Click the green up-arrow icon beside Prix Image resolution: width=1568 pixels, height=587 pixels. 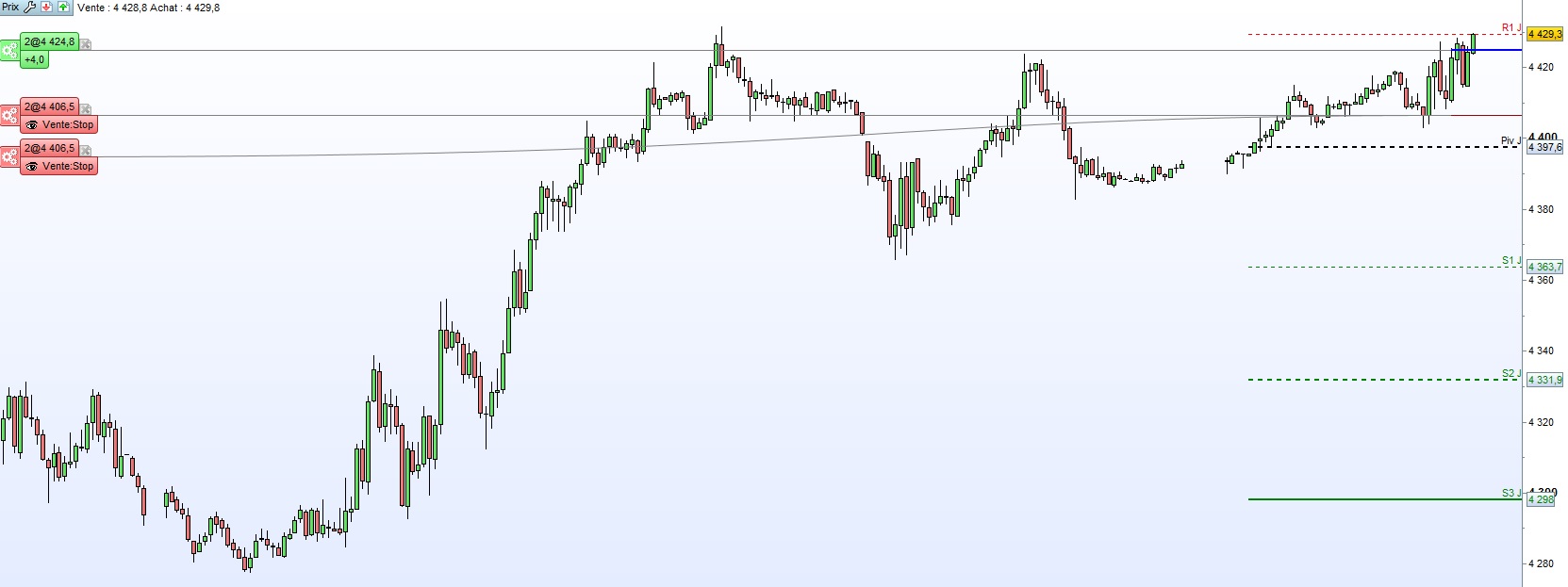coord(63,7)
